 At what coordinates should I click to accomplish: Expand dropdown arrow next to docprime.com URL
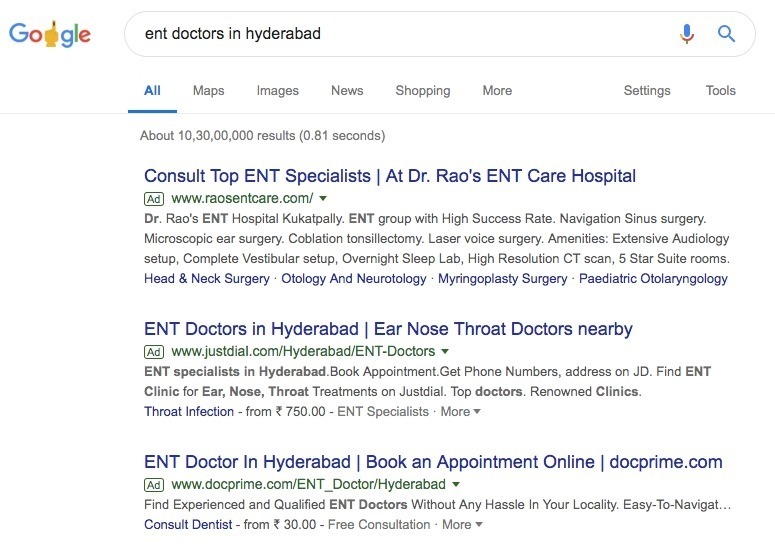coord(456,485)
